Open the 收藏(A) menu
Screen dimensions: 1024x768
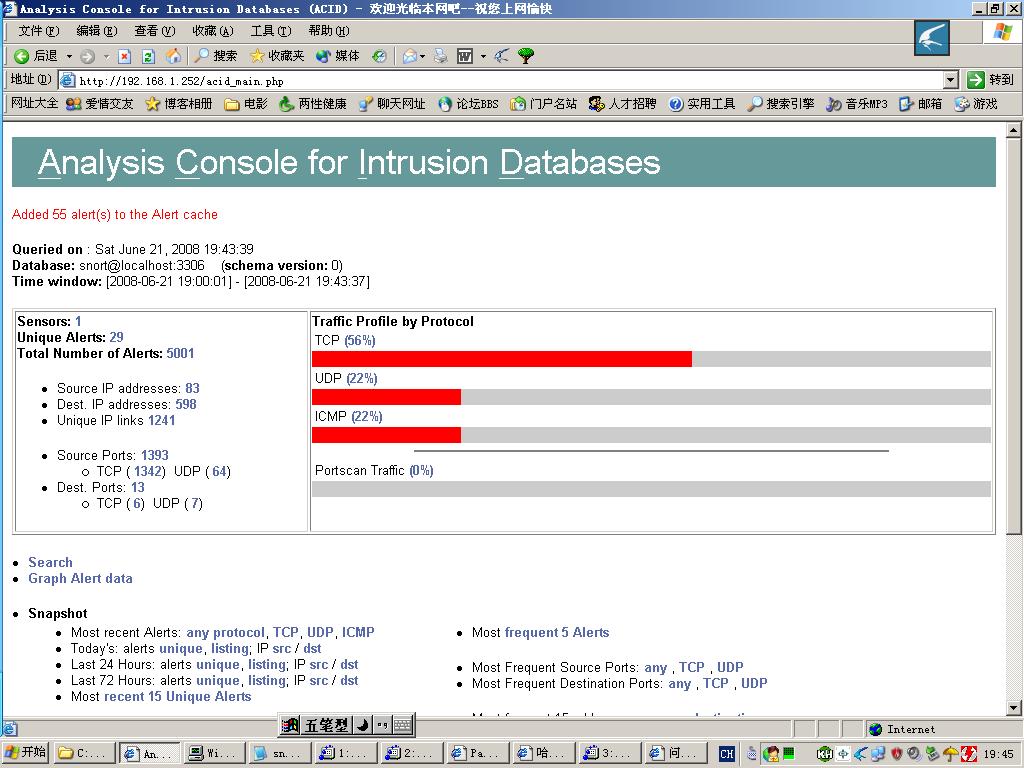(213, 31)
